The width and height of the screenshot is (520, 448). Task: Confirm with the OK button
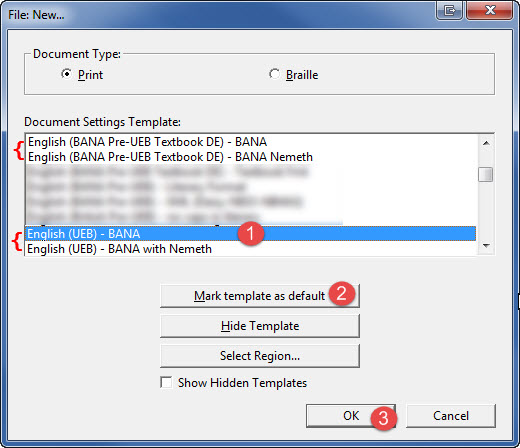pyautogui.click(x=351, y=416)
